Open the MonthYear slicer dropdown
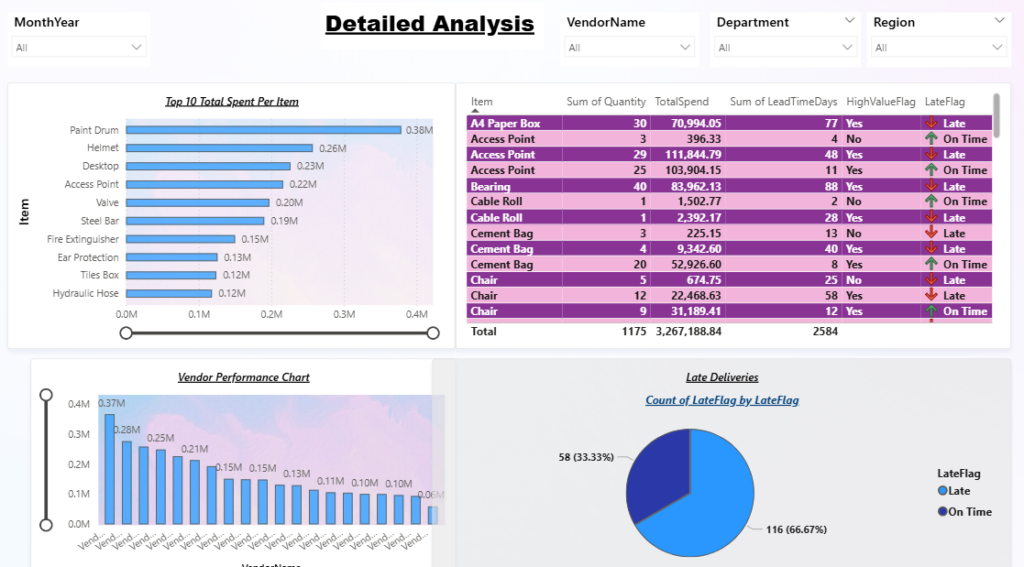Screen dimensions: 1024x567 79,47
